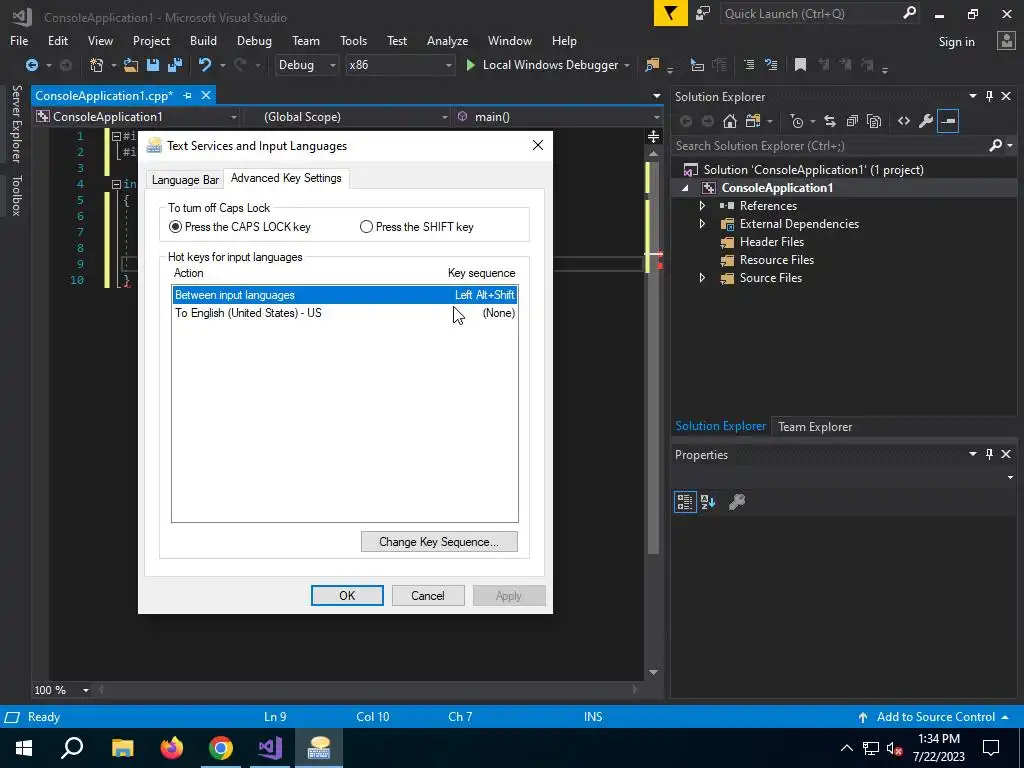Viewport: 1024px width, 768px height.
Task: Focus Search Solution Explorer input field
Action: click(829, 146)
